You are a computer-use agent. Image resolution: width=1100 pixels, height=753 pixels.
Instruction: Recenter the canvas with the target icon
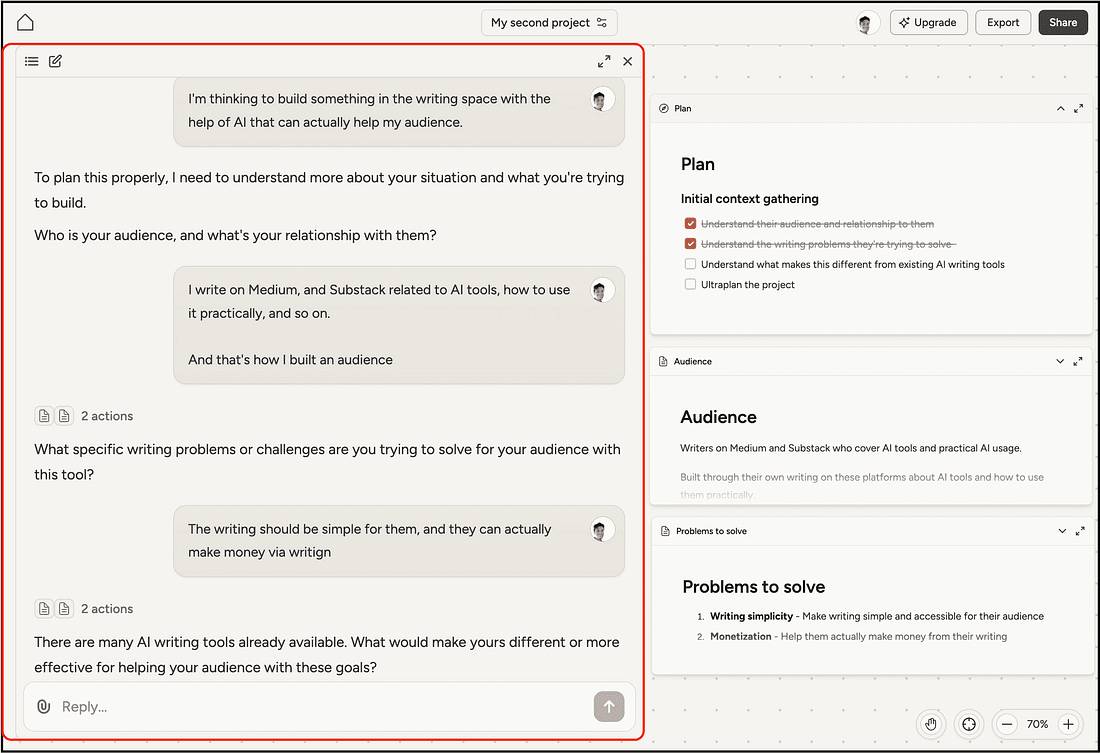tap(968, 724)
